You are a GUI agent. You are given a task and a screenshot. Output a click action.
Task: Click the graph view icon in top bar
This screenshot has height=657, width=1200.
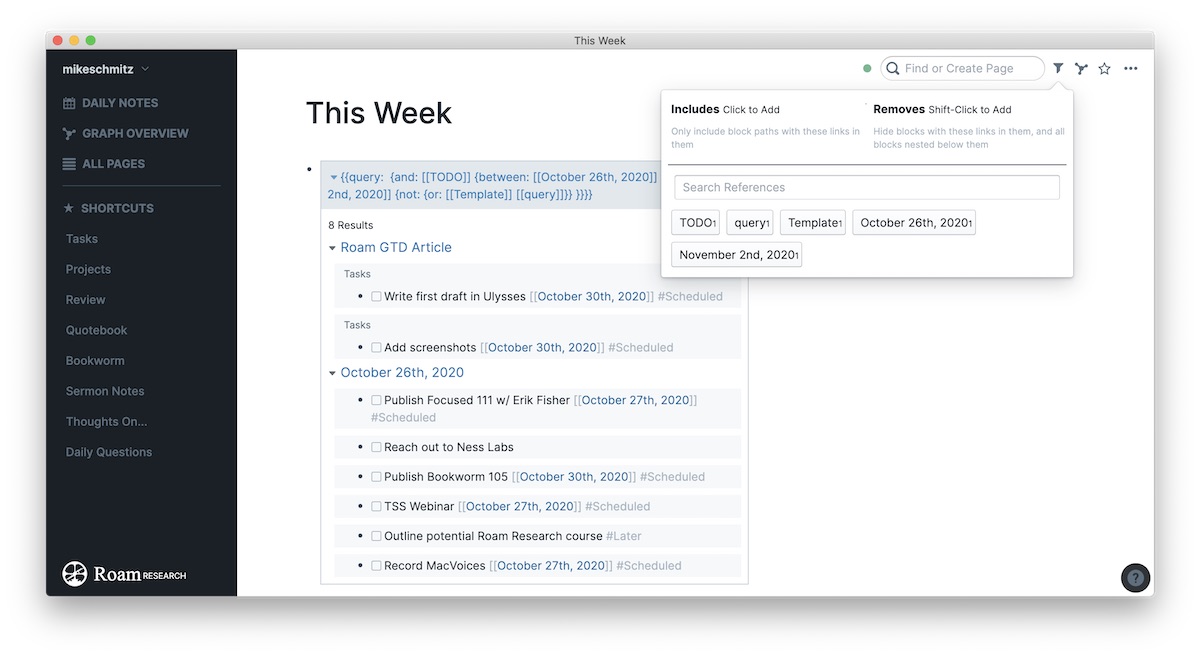click(x=1081, y=69)
